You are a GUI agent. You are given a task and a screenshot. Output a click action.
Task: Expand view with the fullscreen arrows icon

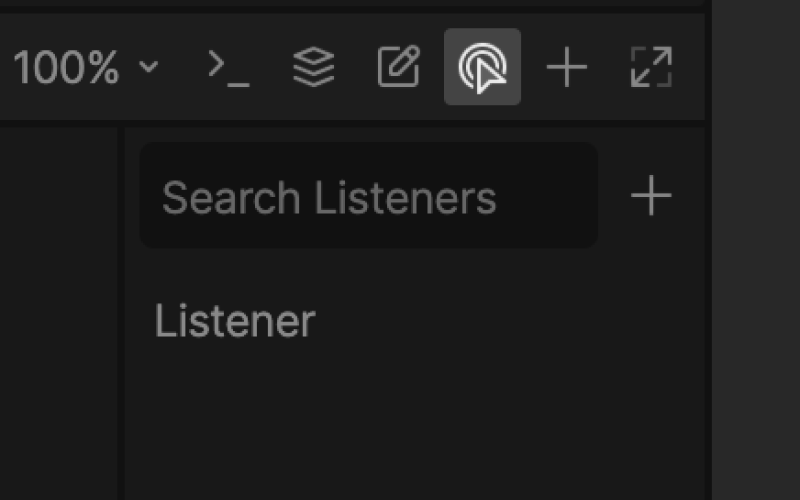tap(652, 67)
